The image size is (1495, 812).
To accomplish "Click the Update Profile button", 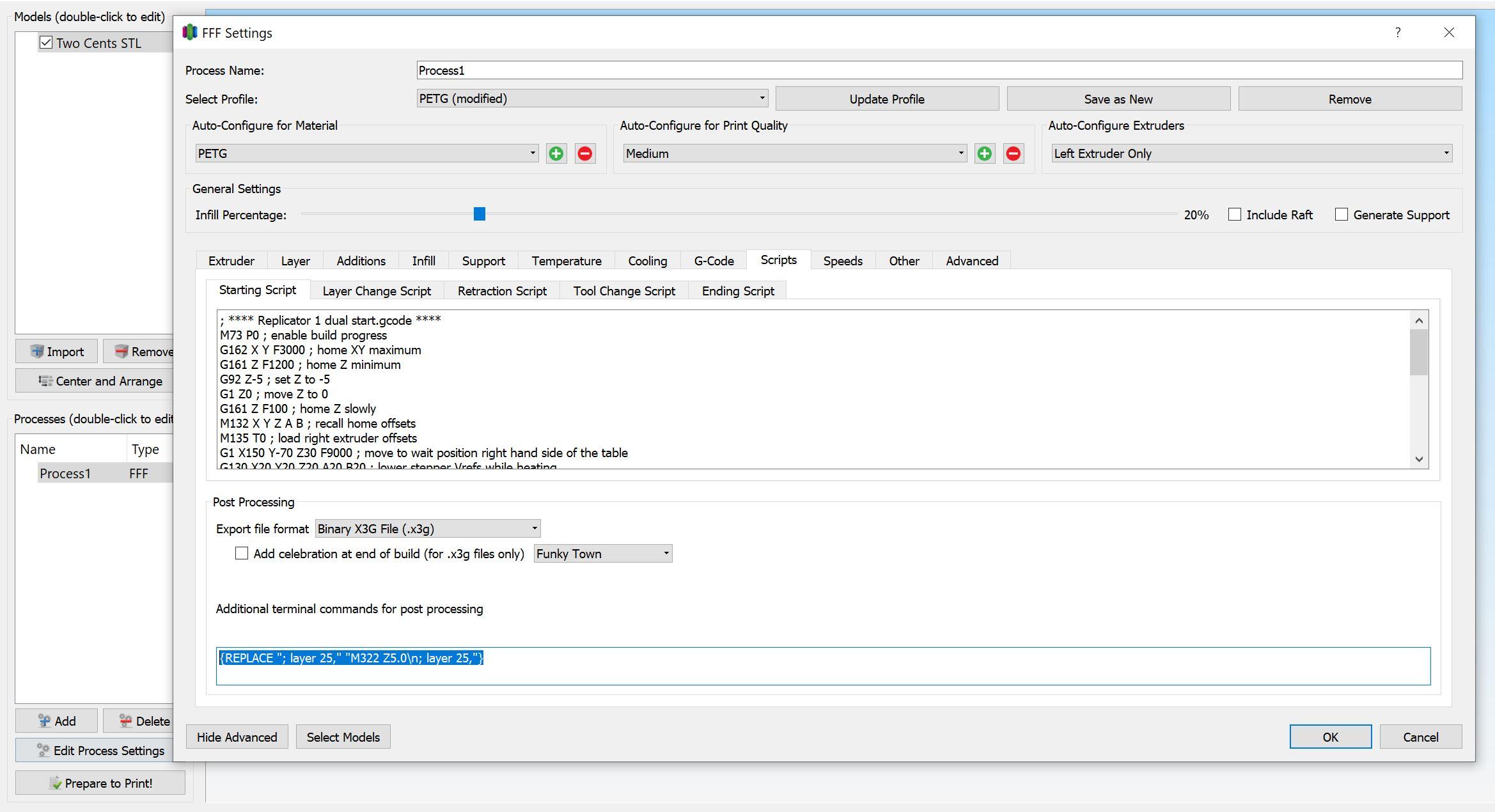I will 887,98.
